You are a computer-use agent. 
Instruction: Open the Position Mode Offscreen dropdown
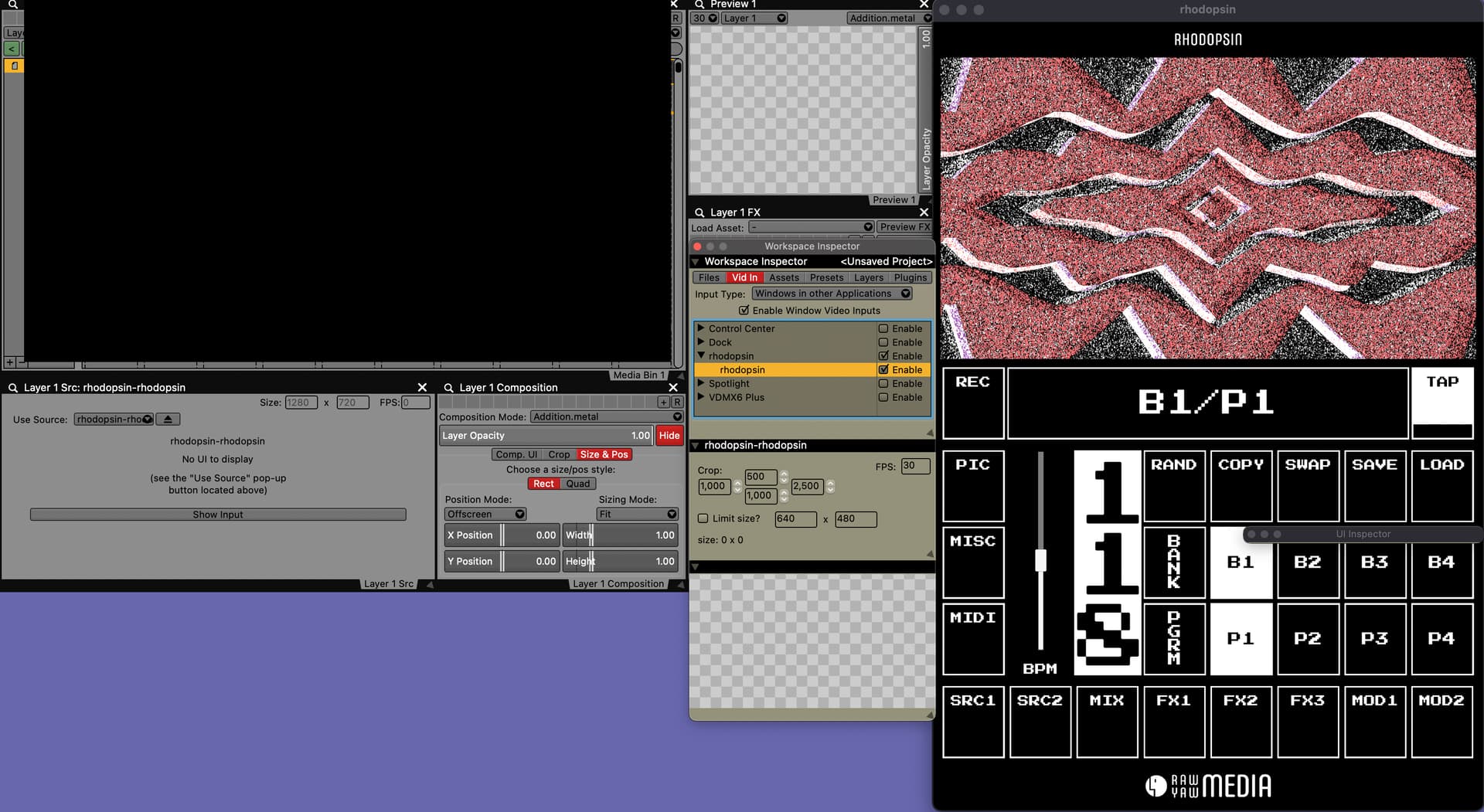pos(485,515)
